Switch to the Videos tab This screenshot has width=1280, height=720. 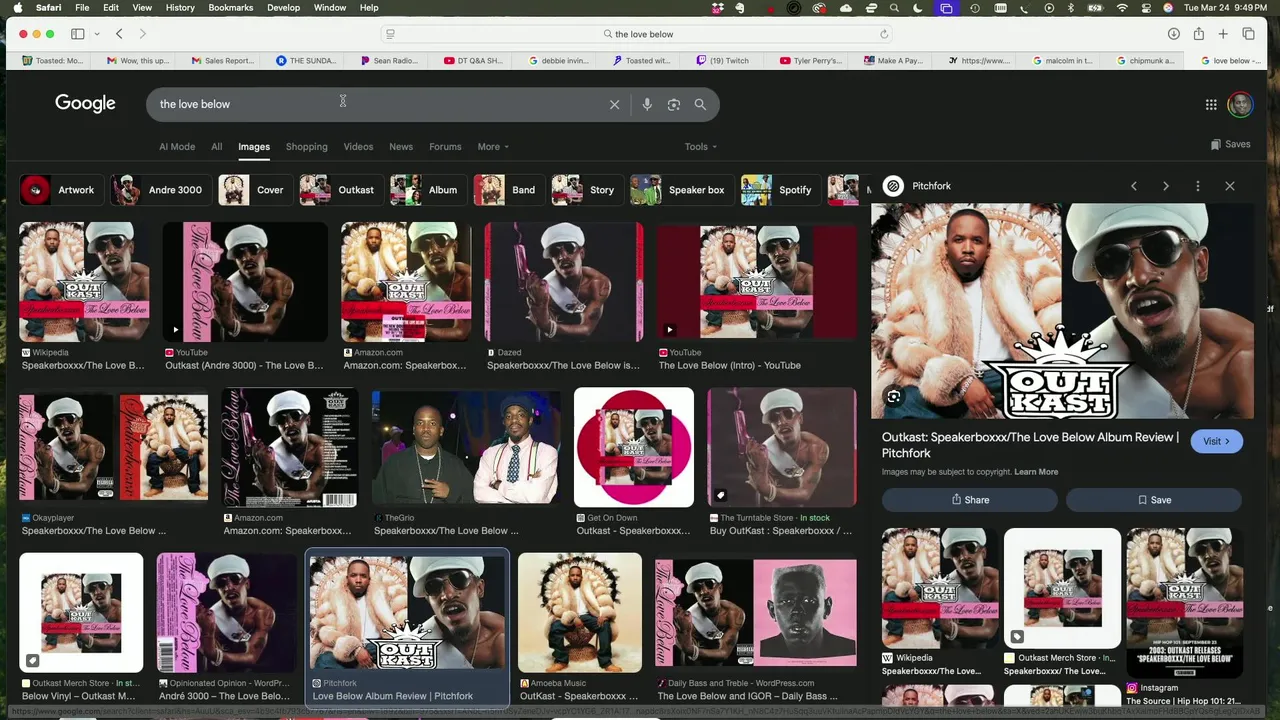pos(358,147)
